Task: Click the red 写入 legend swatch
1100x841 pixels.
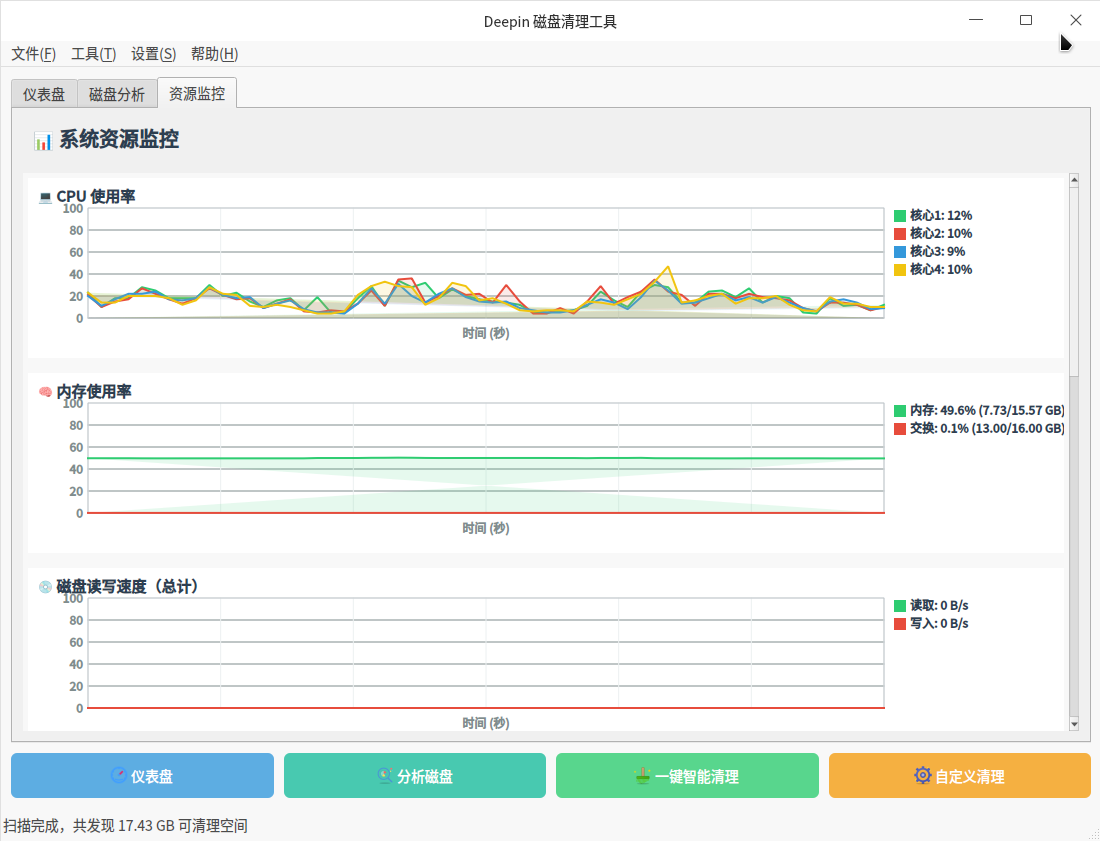Action: [900, 624]
